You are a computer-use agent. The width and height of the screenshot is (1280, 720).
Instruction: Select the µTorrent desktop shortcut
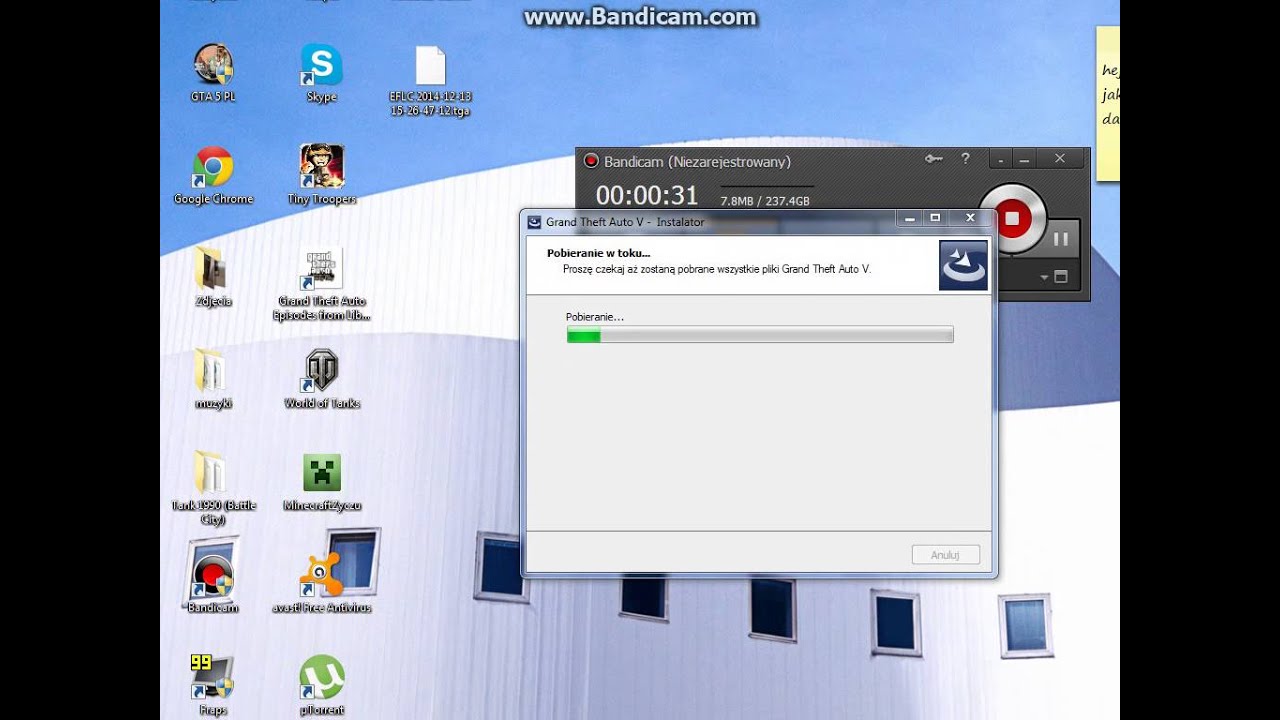coord(321,686)
